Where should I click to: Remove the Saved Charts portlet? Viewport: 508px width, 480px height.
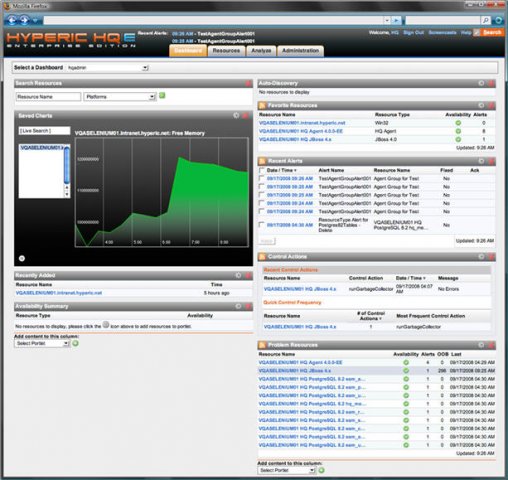click(x=246, y=116)
